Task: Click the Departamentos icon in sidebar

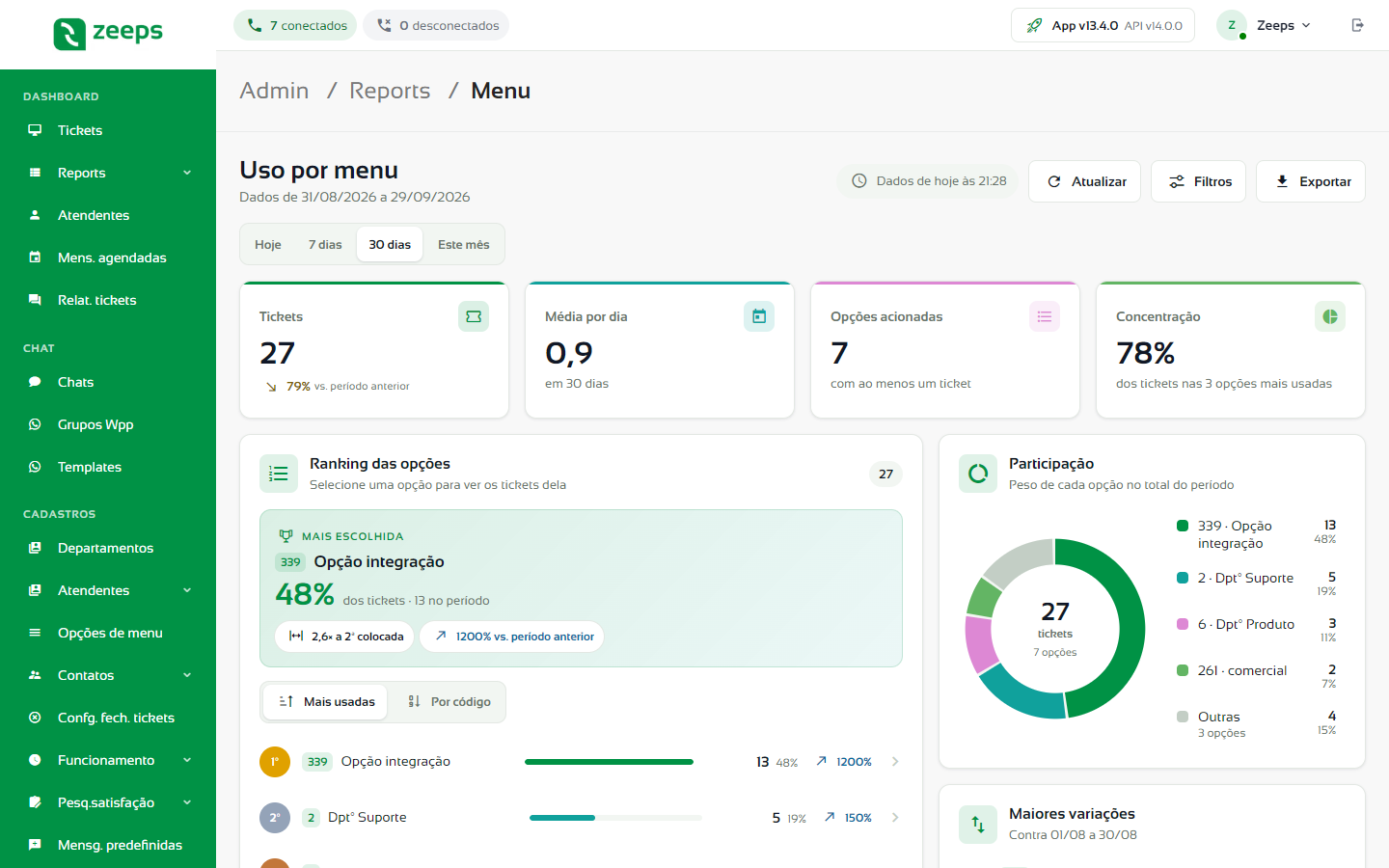Action: [35, 548]
